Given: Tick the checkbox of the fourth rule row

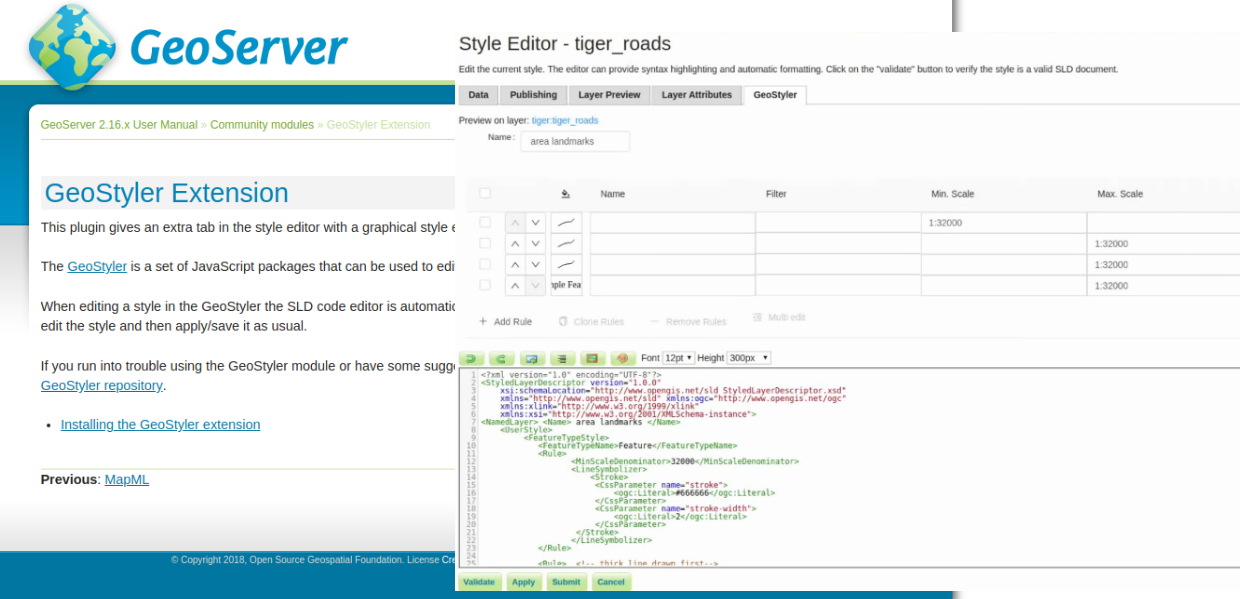Looking at the screenshot, I should (x=485, y=285).
